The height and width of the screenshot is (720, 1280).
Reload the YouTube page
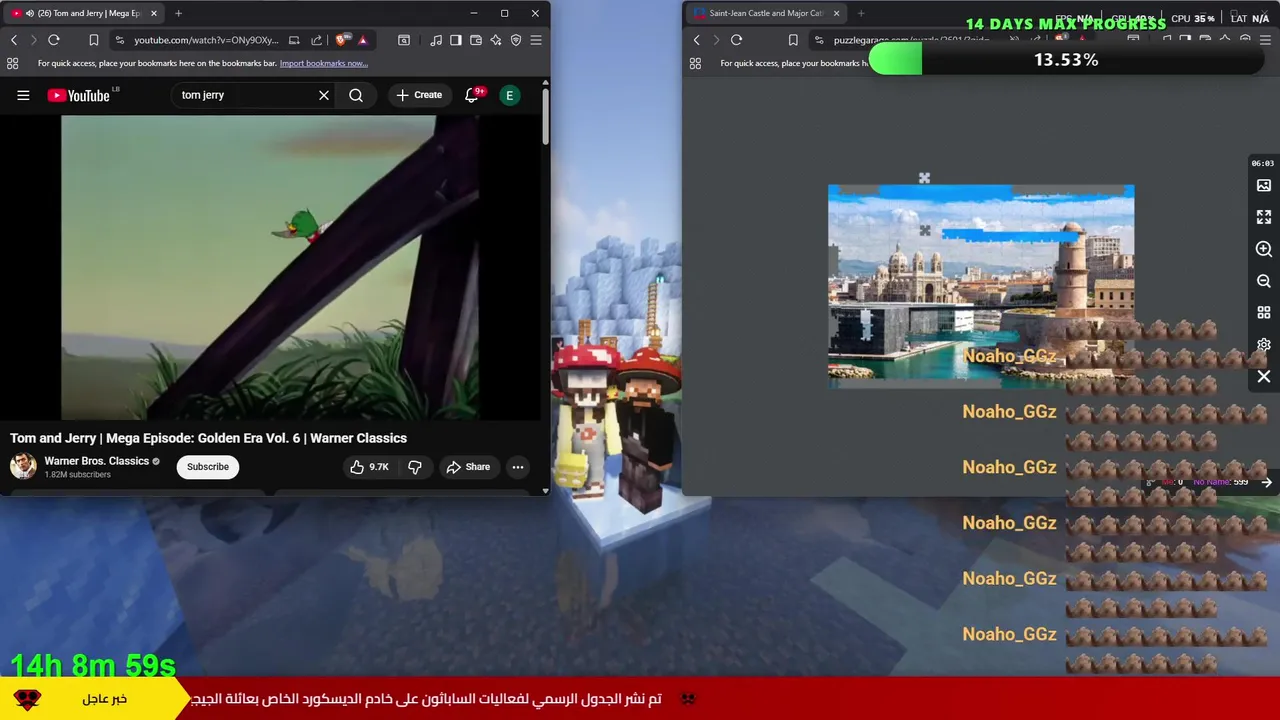coord(54,40)
